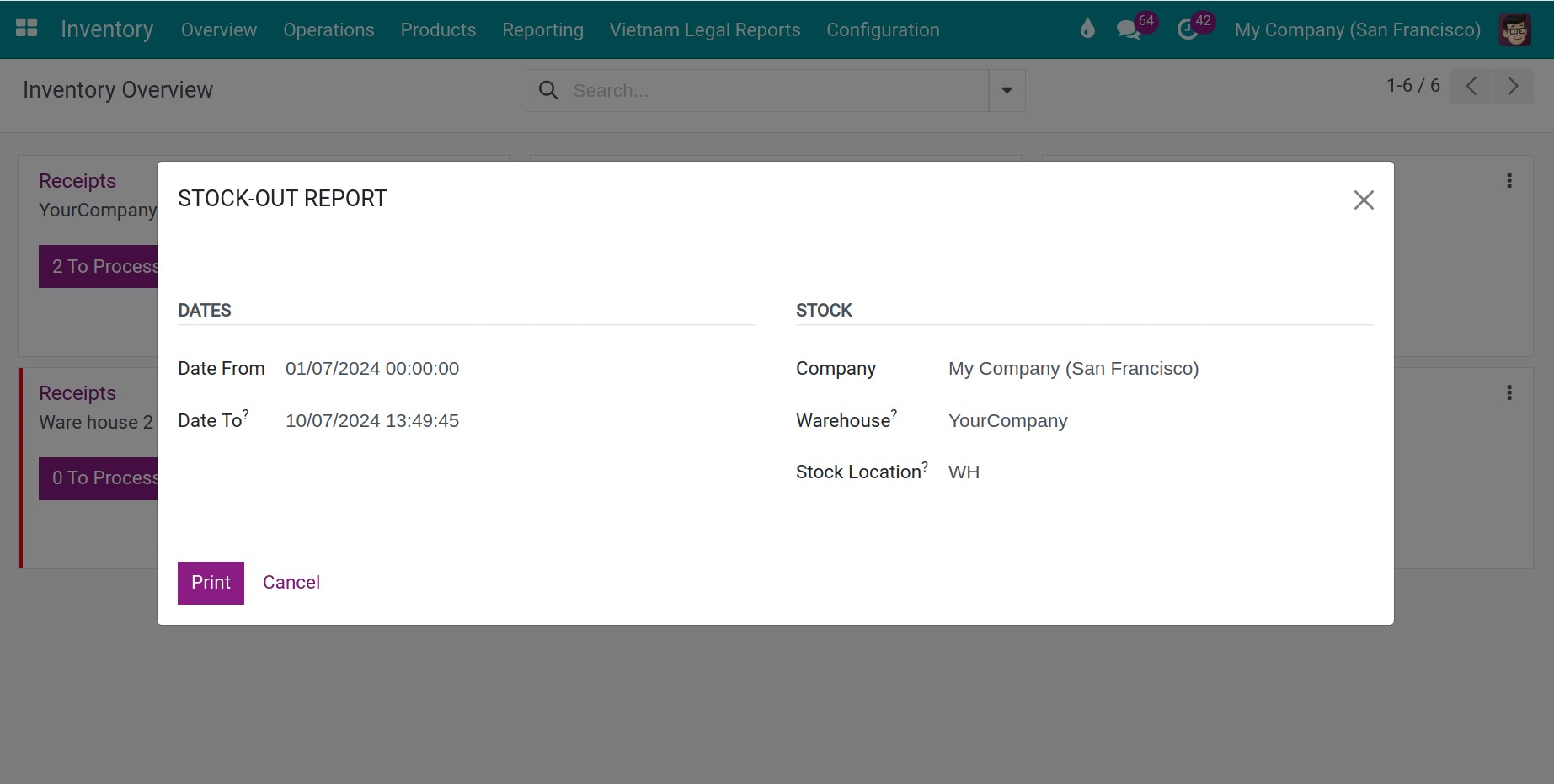Open the Ware house 2 card's three-dot menu
Screen dimensions: 1554x784
(1509, 393)
